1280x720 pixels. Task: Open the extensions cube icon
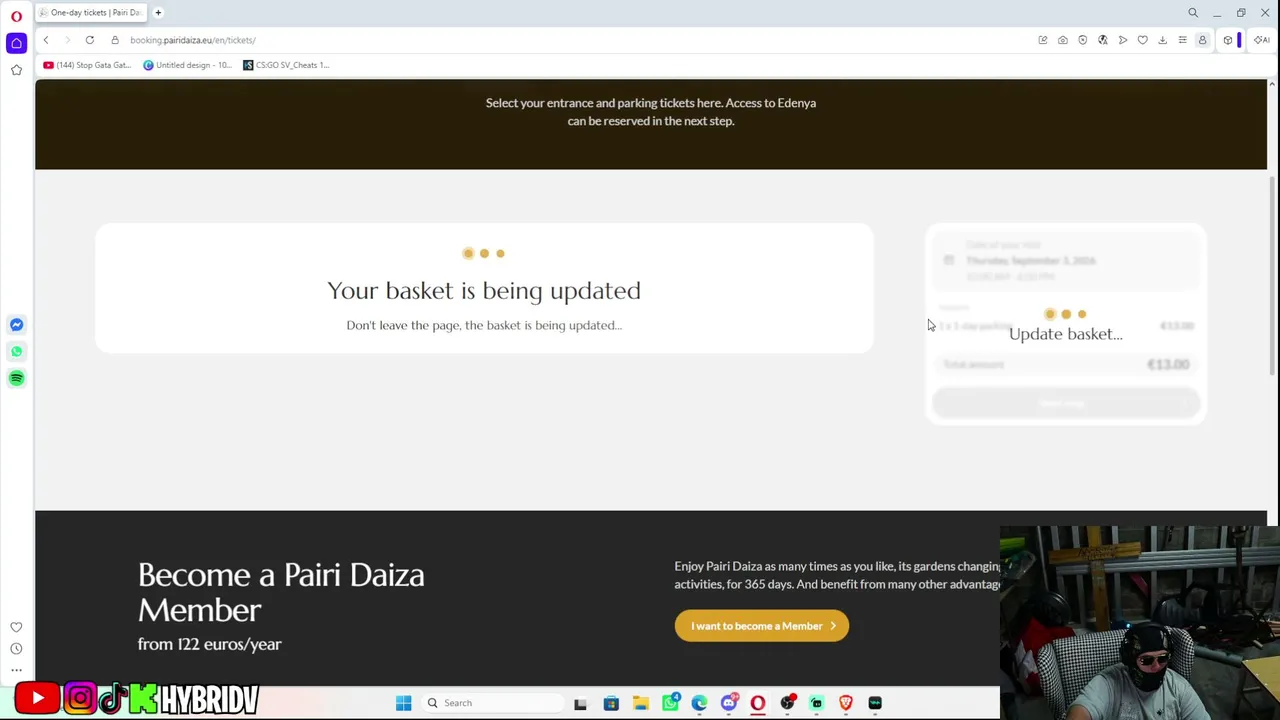point(1228,40)
